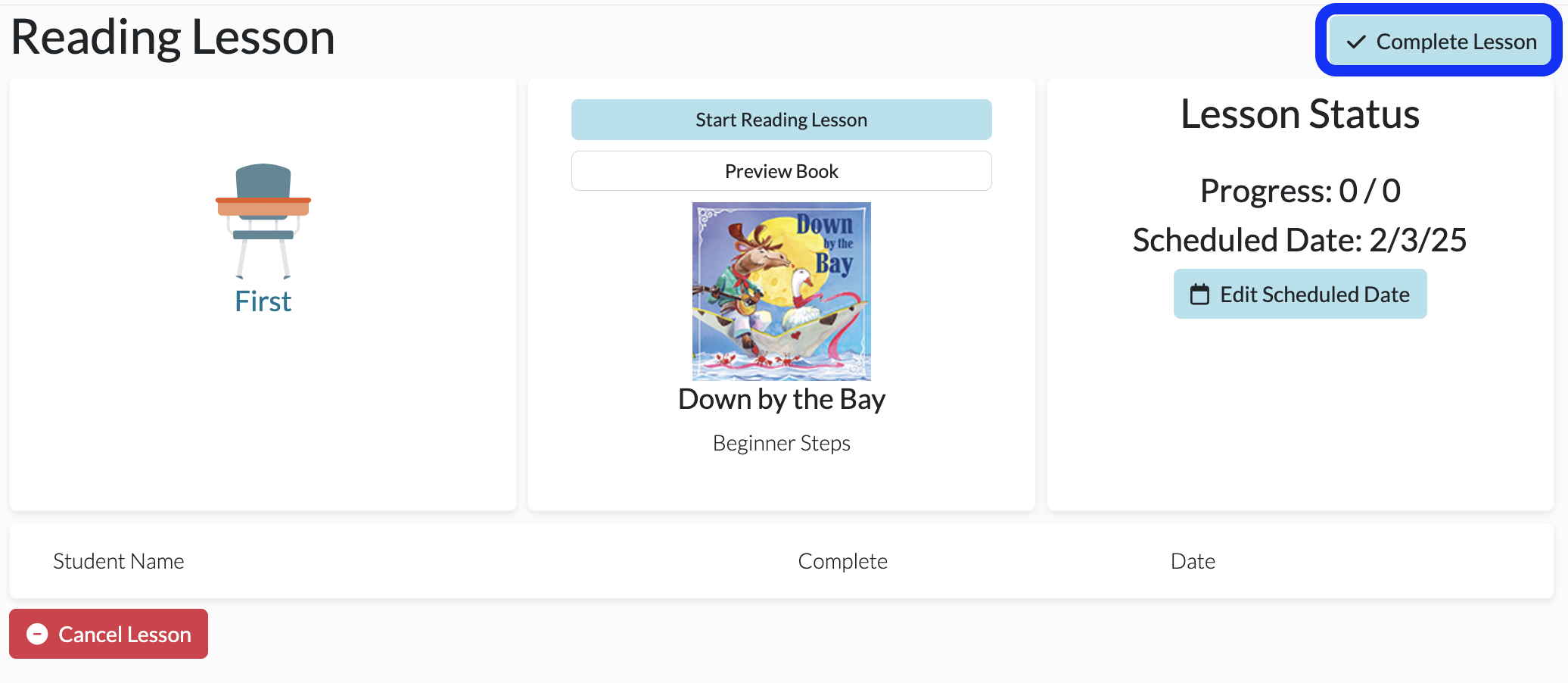Open Preview Book
Image resolution: width=1568 pixels, height=683 pixels.
(781, 171)
